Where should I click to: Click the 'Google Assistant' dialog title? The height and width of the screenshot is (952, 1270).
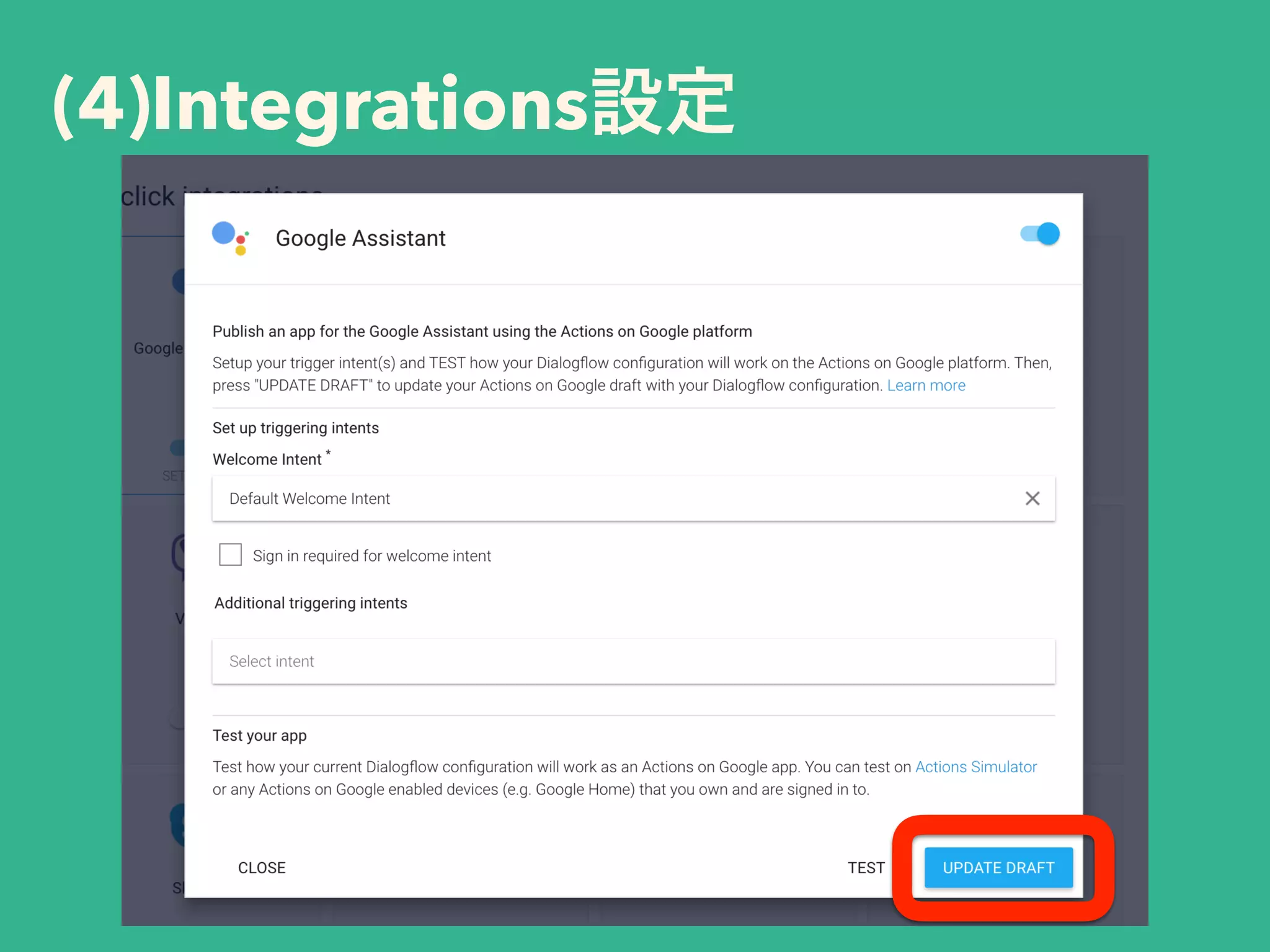click(360, 238)
